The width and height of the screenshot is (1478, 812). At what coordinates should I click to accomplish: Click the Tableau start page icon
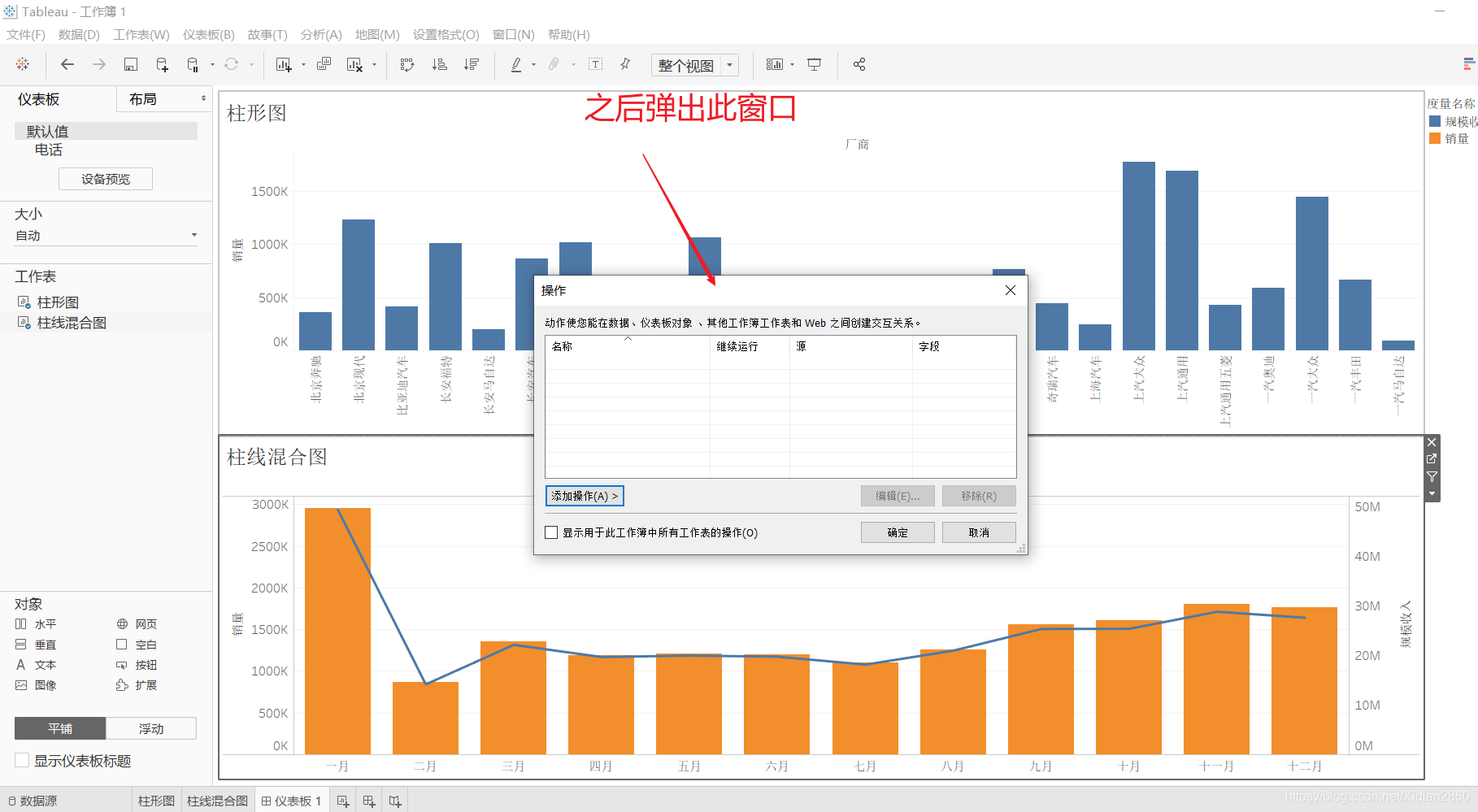click(x=22, y=64)
